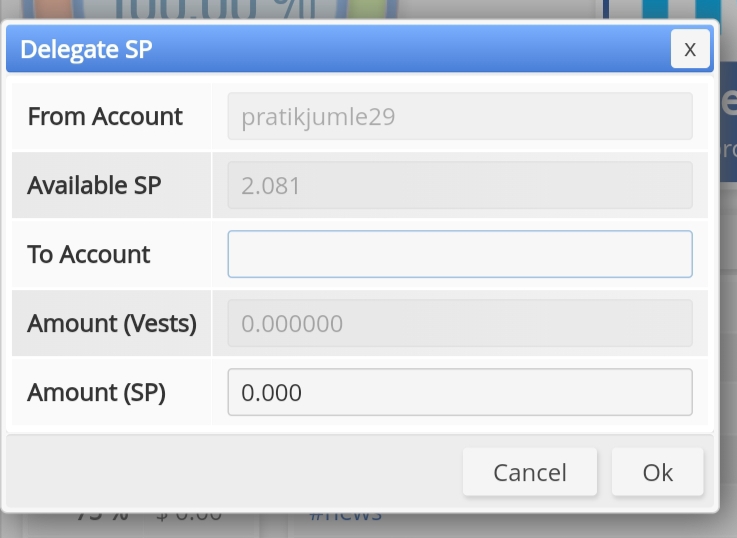Click the Amount (Vests) field showing 0.000000
Image resolution: width=737 pixels, height=538 pixels.
460,323
